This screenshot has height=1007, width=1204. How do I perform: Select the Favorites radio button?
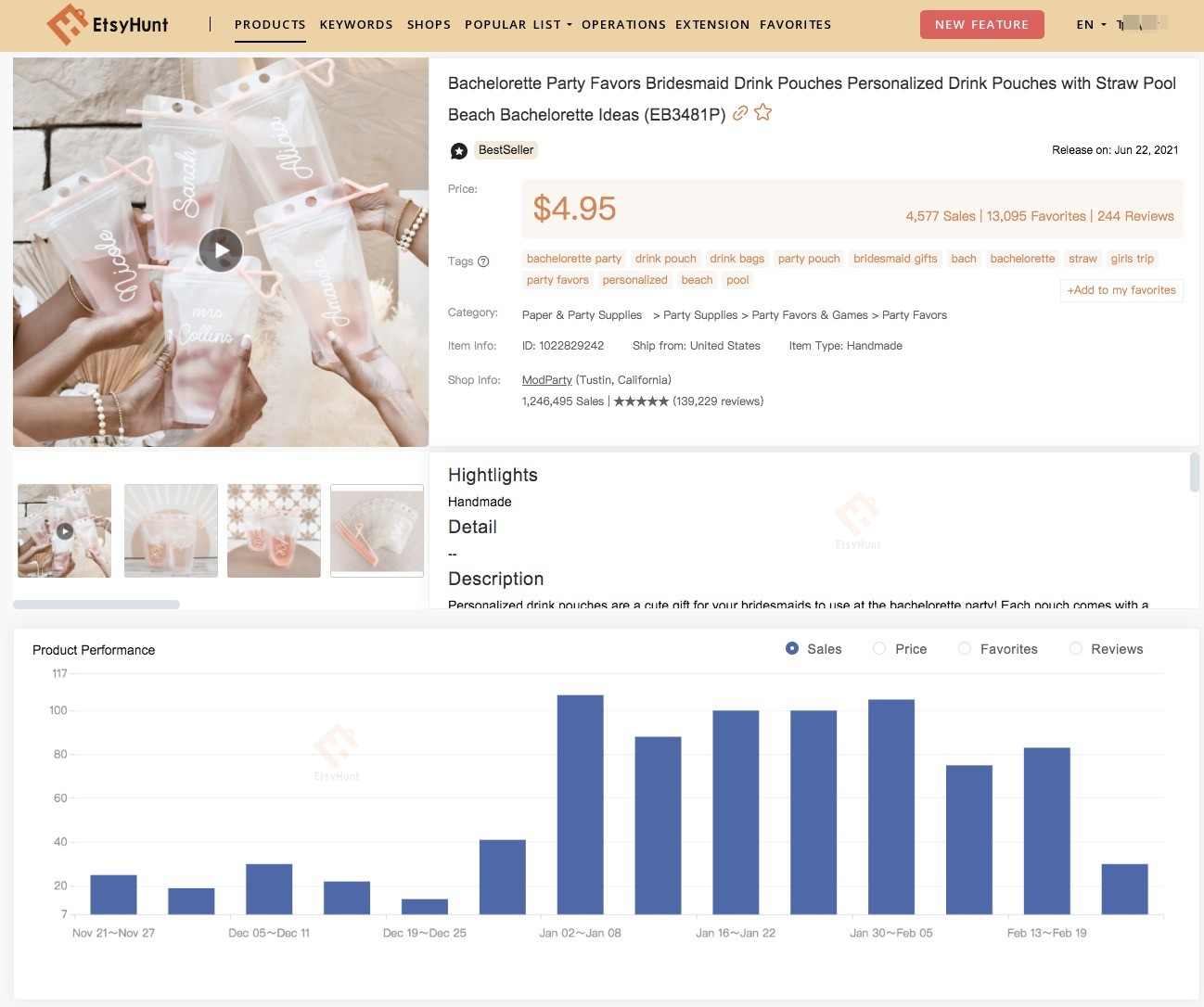click(965, 649)
